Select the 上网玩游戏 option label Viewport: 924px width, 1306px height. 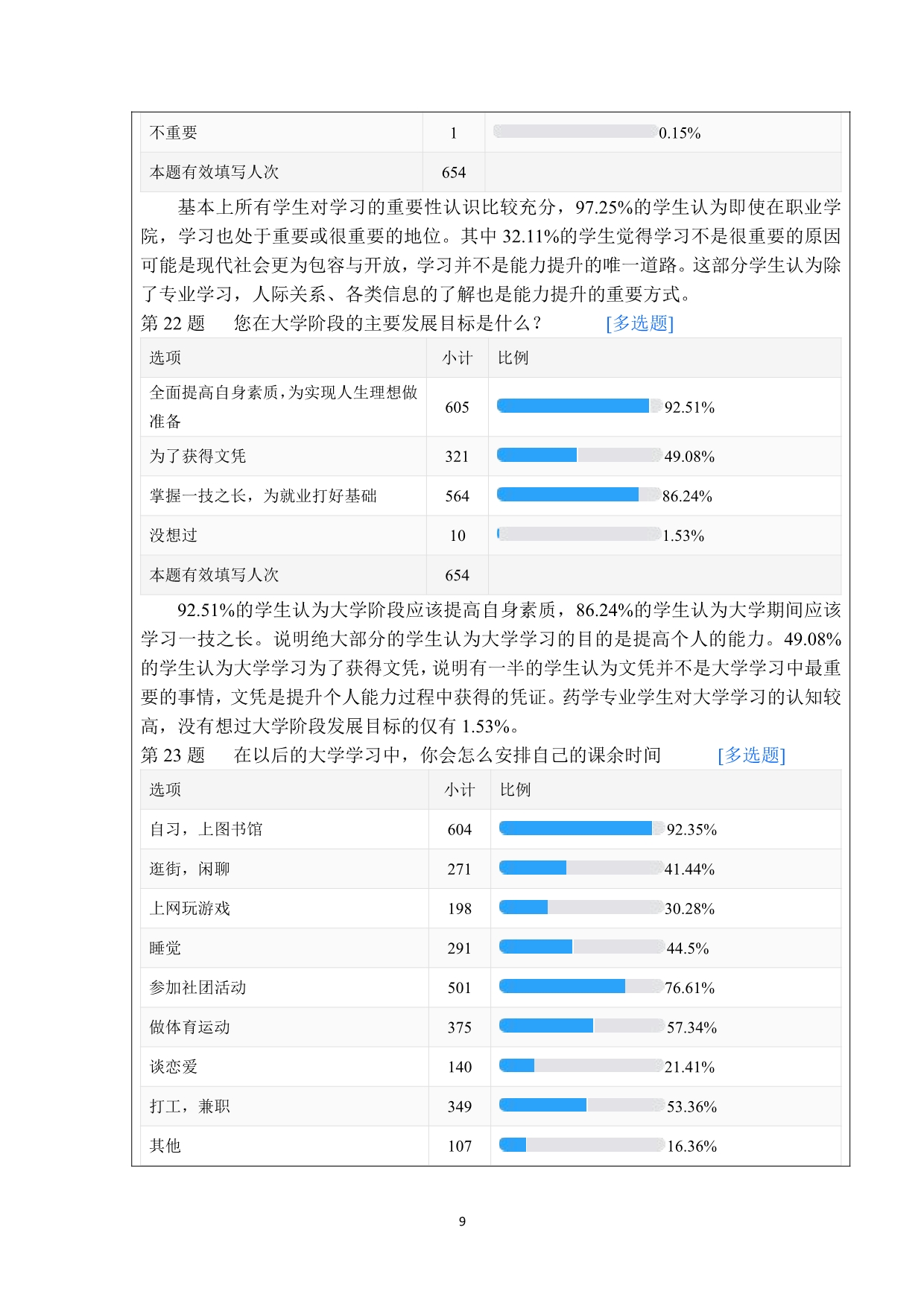point(190,908)
